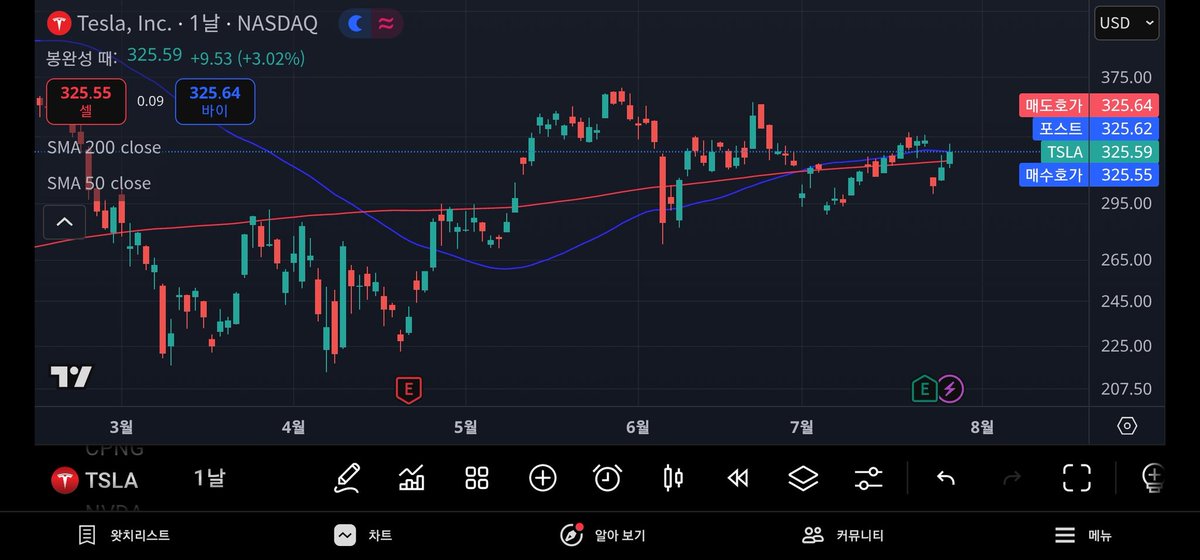Open the indicators chart icon
Image resolution: width=1200 pixels, height=560 pixels.
(411, 478)
